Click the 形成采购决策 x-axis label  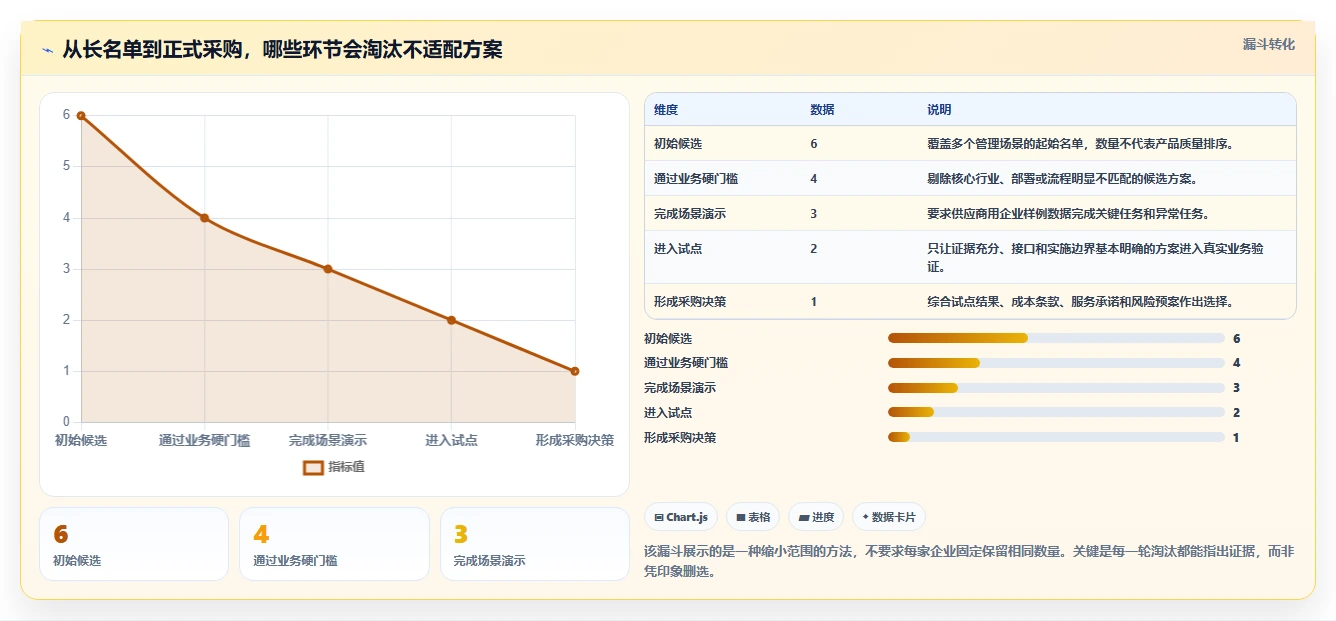click(575, 440)
